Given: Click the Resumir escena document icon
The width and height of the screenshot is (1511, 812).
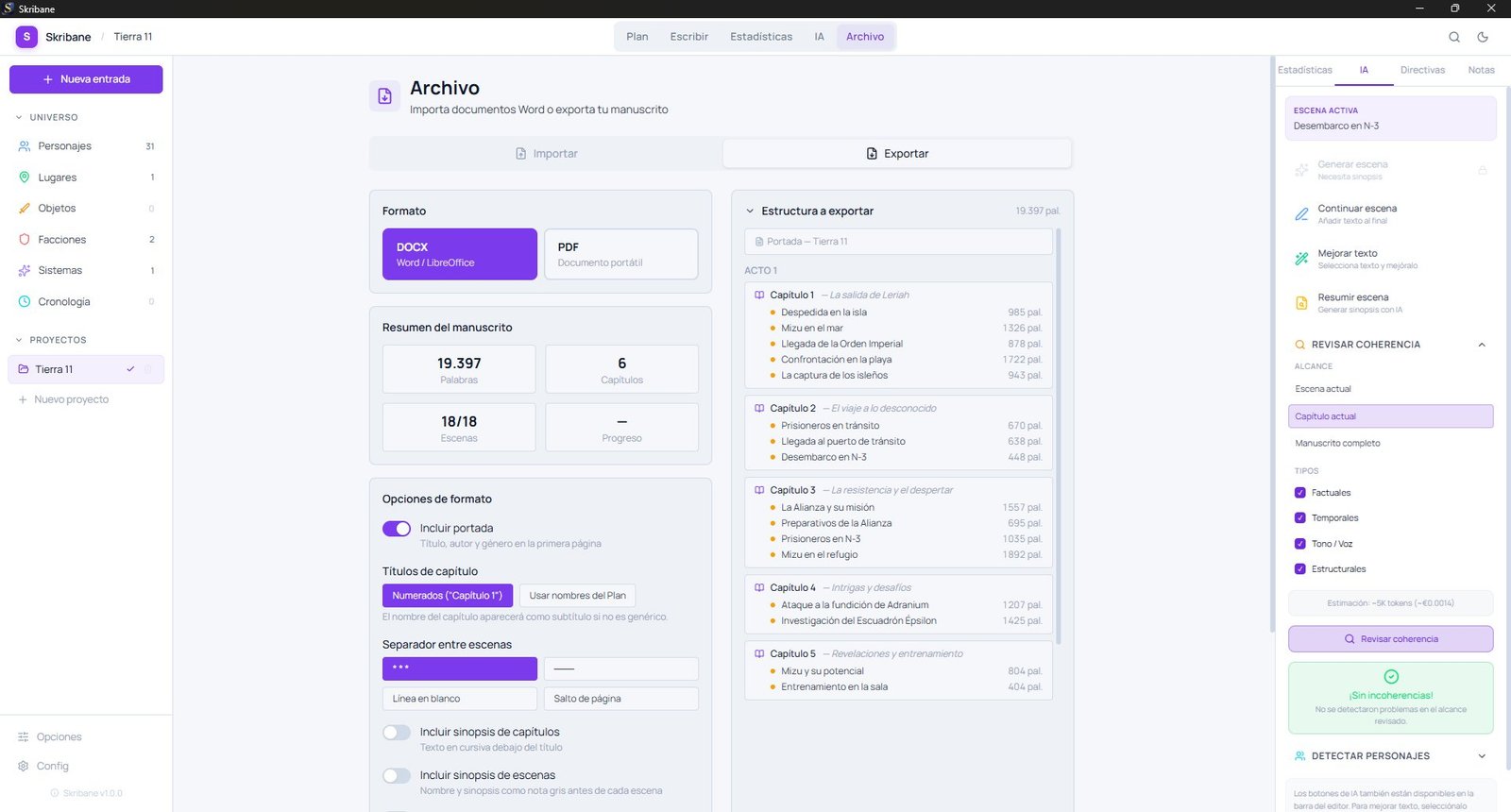Looking at the screenshot, I should pos(1301,303).
